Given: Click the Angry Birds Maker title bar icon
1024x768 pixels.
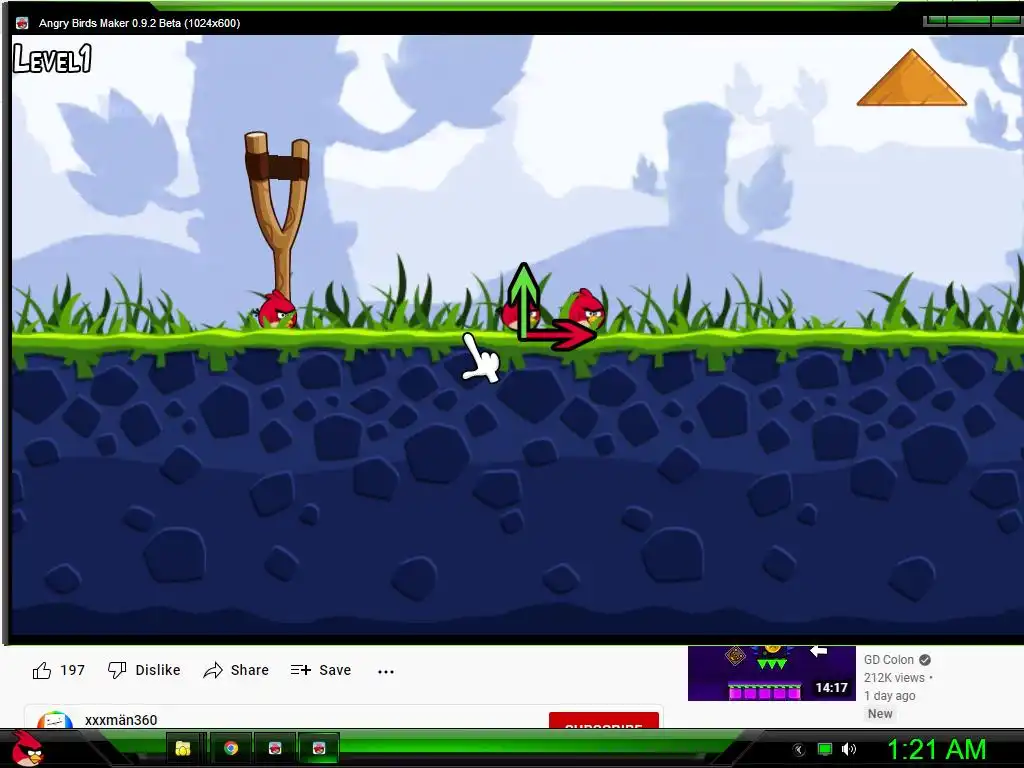Looking at the screenshot, I should [x=22, y=23].
